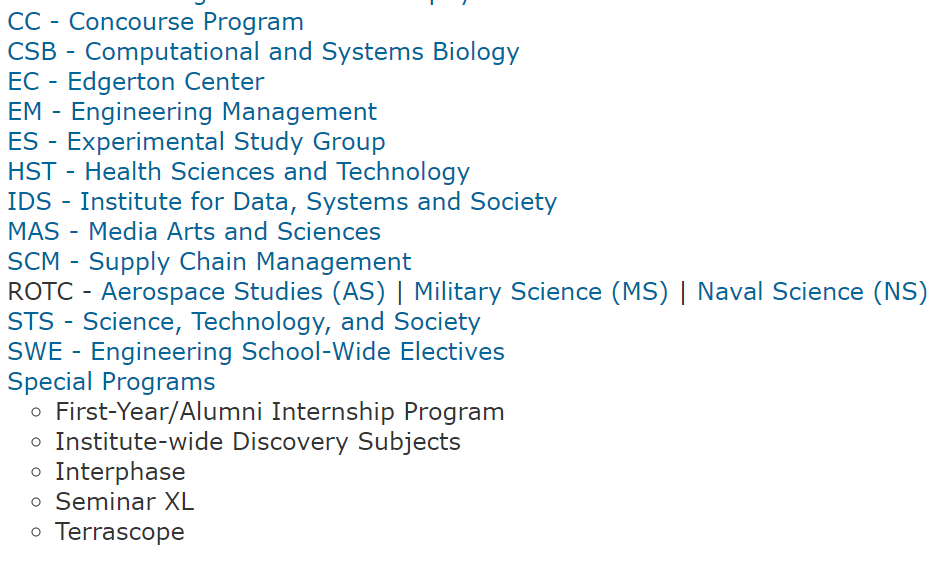
Task: Open ES - Experimental Study Group
Action: tap(196, 142)
